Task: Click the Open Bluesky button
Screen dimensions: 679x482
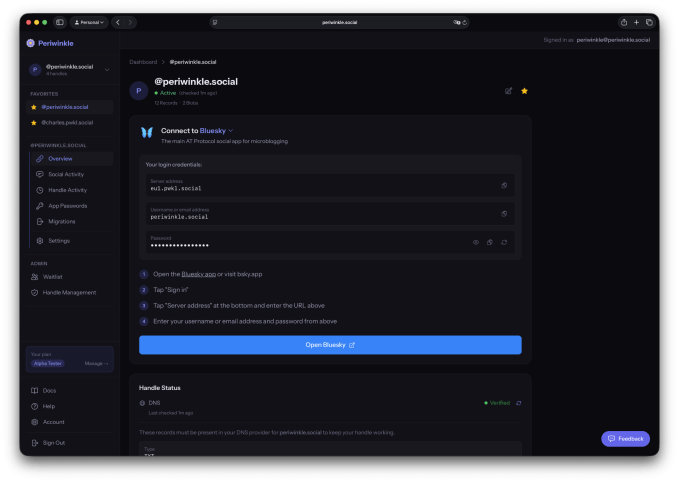Action: [330, 345]
